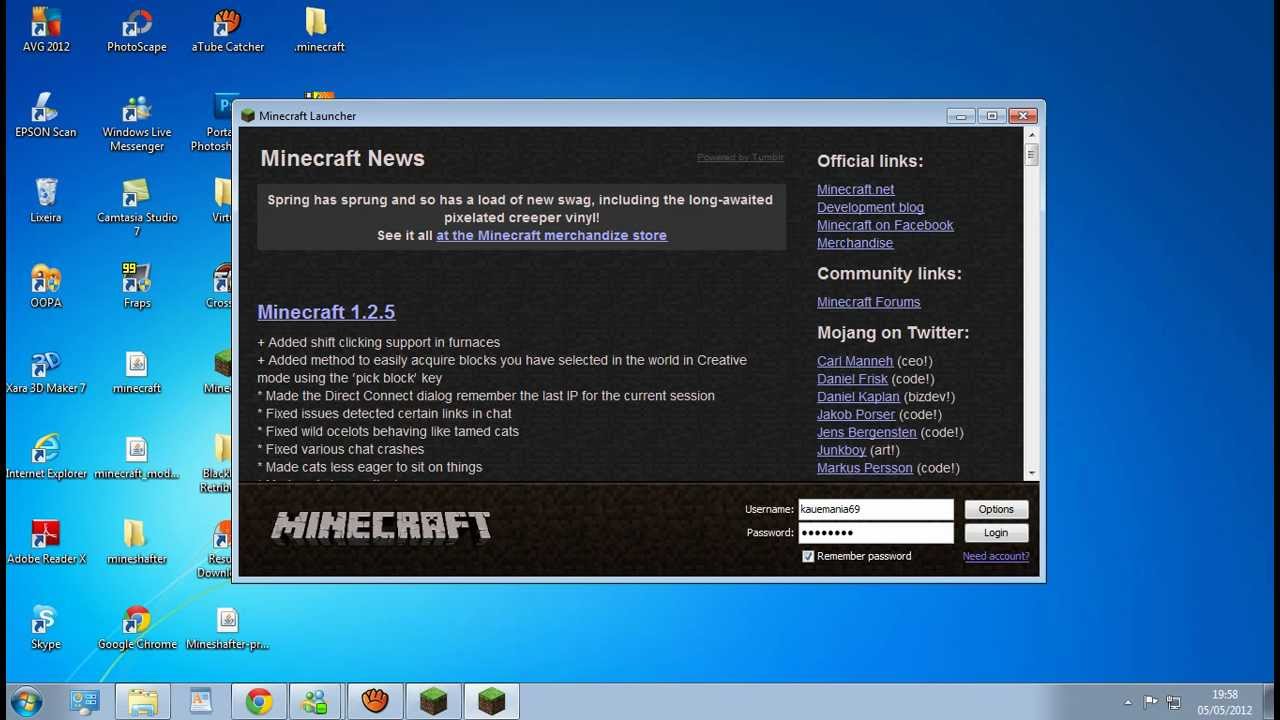
Task: Show hidden system tray icons arrow
Action: click(x=1128, y=702)
